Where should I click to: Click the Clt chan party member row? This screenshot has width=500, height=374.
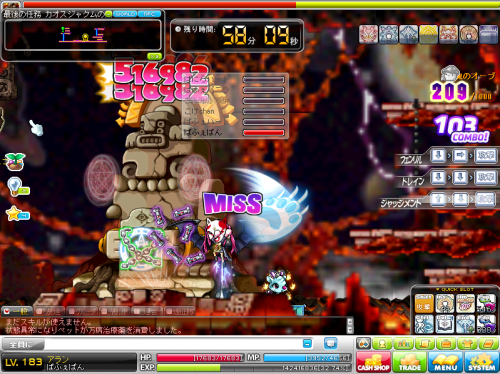[x=235, y=111]
